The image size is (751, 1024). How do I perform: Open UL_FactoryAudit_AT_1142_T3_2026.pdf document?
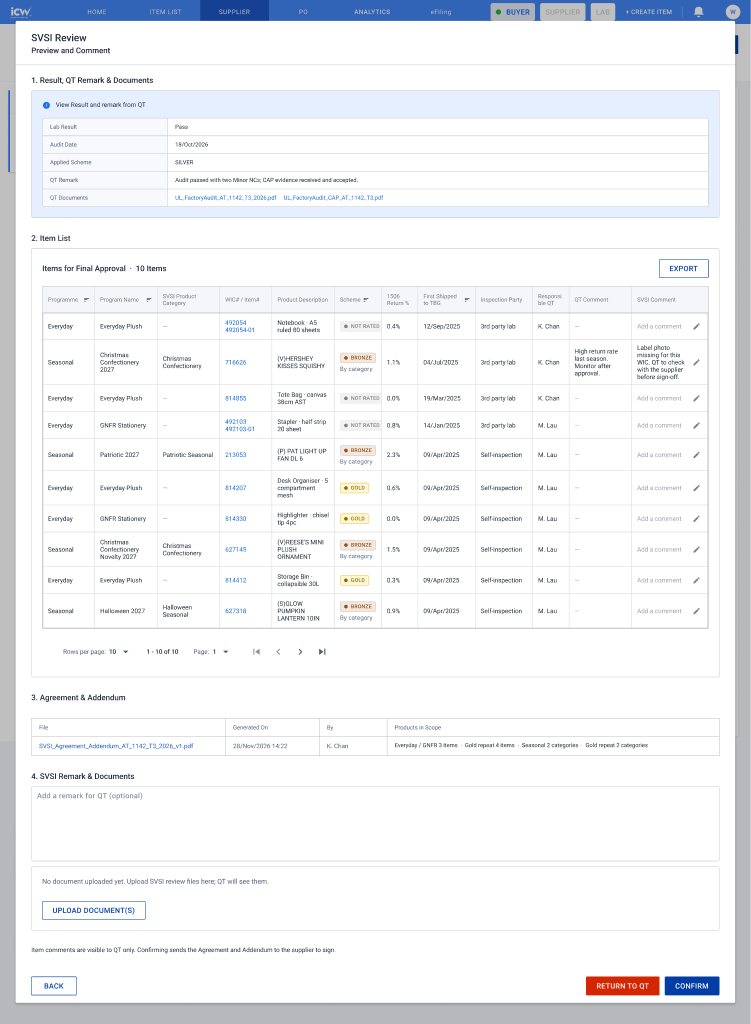pos(225,198)
